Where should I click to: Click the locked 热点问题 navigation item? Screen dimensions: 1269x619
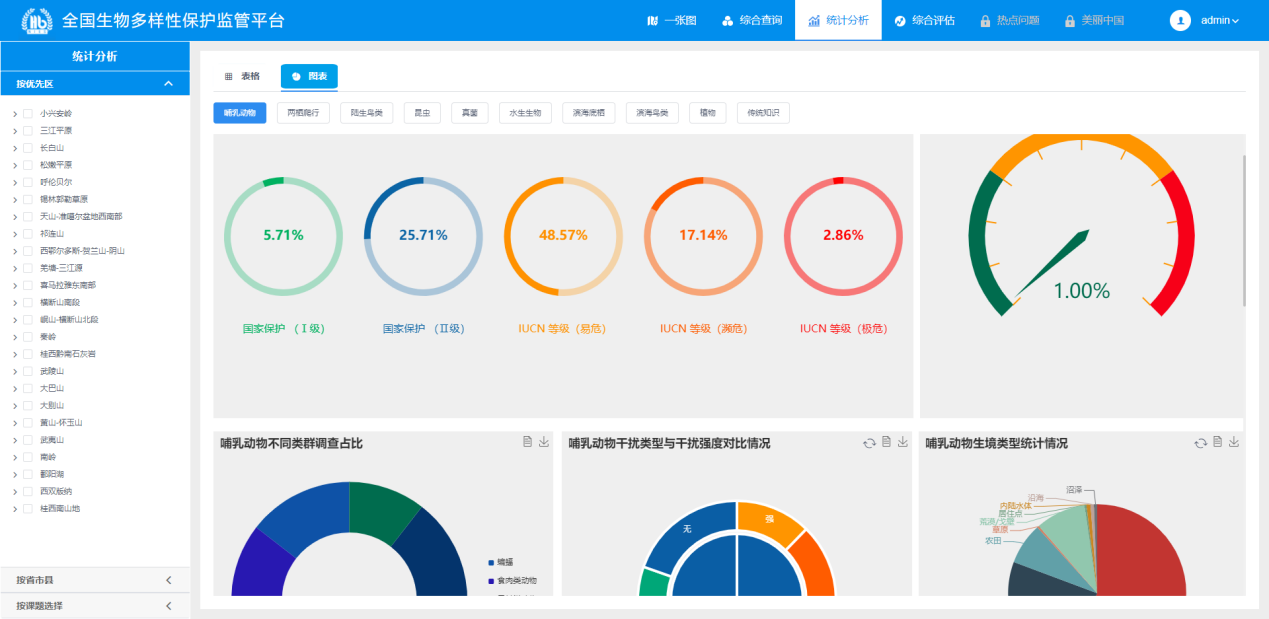click(x=1010, y=20)
